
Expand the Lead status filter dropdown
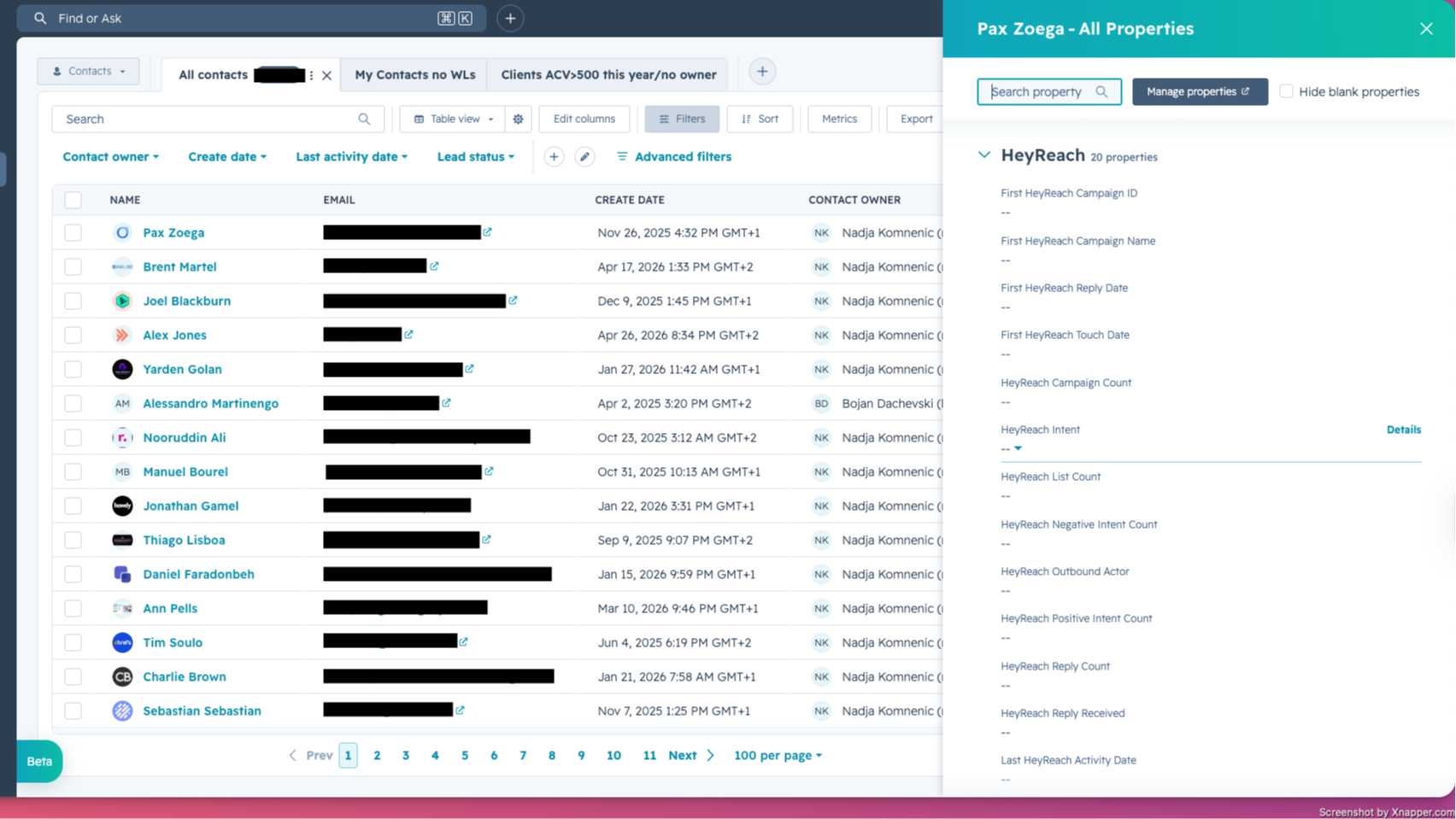(x=475, y=157)
